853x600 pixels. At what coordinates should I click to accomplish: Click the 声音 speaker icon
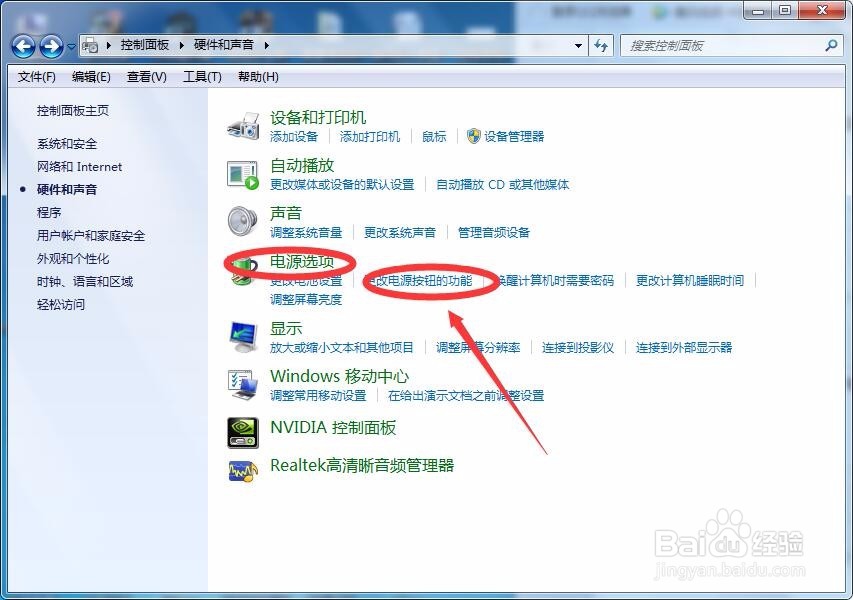tap(243, 222)
